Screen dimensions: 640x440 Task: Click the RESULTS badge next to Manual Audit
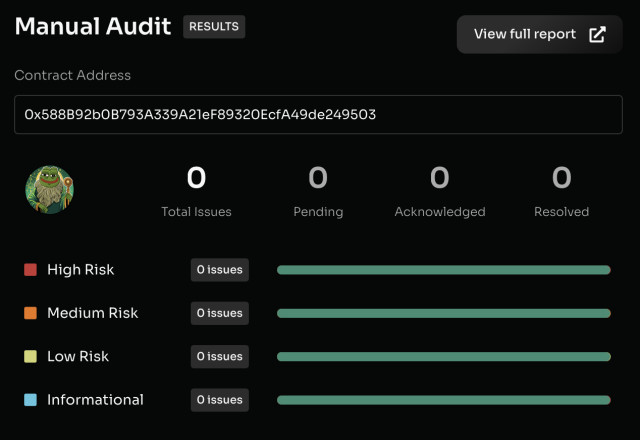214,27
